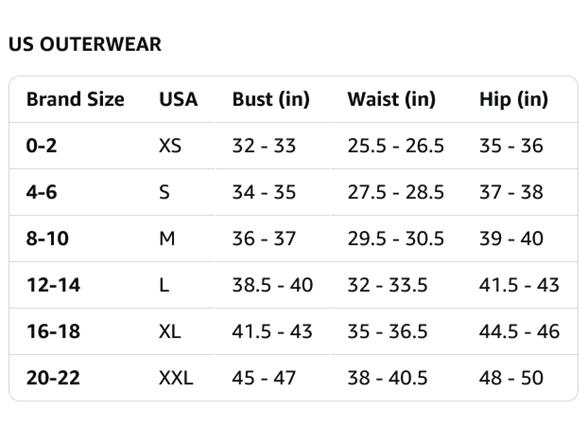
Task: Select brand size 4-6 row label
Action: [42, 192]
